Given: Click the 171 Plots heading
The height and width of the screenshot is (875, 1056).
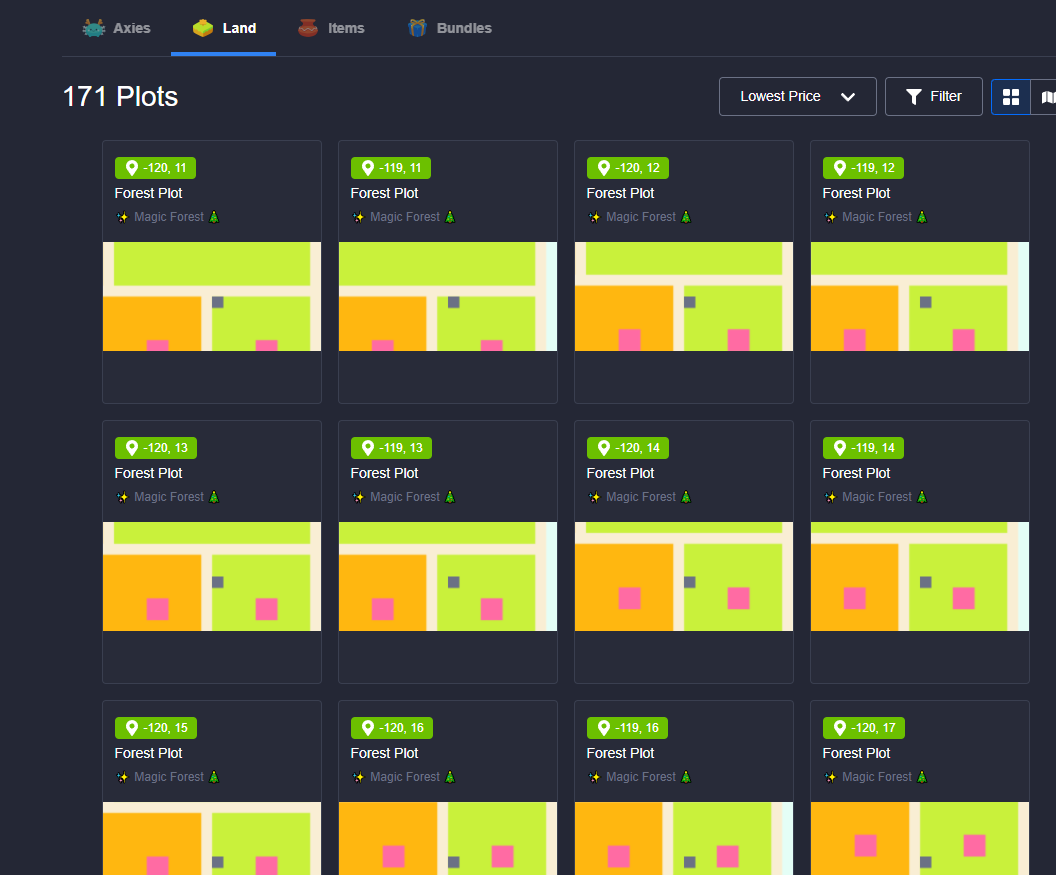Looking at the screenshot, I should (x=121, y=97).
